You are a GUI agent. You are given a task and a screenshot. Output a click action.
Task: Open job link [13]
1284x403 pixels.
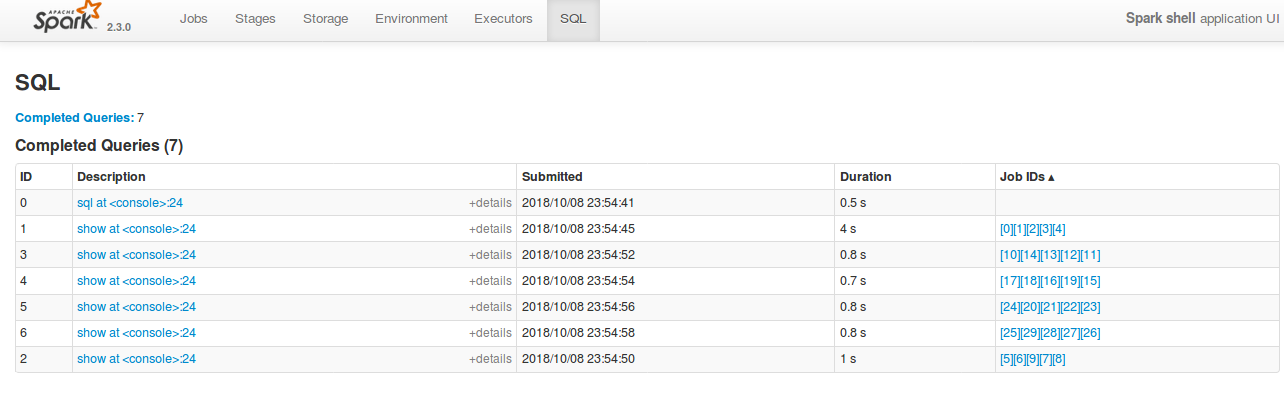pyautogui.click(x=1050, y=255)
